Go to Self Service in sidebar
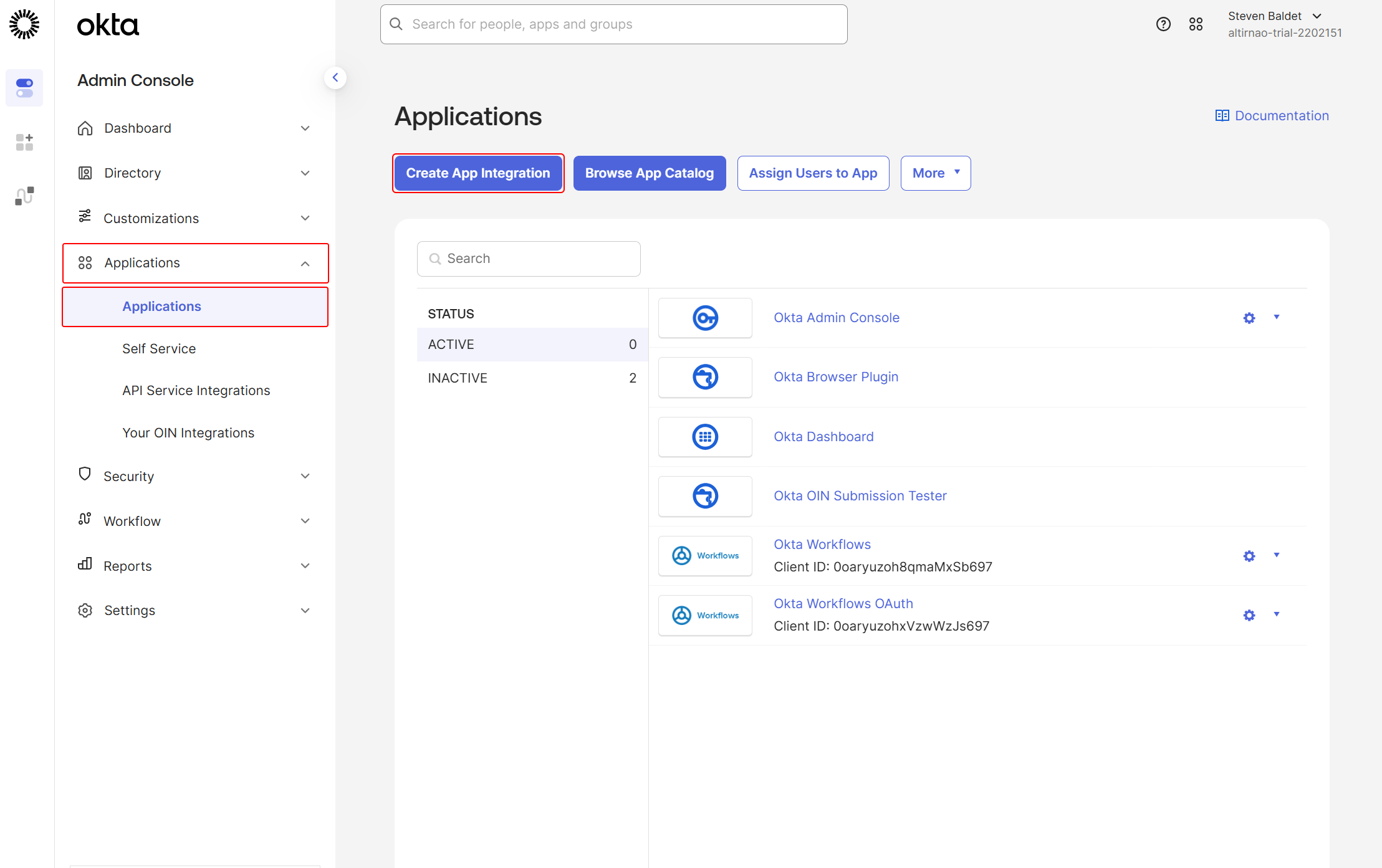 coord(159,349)
